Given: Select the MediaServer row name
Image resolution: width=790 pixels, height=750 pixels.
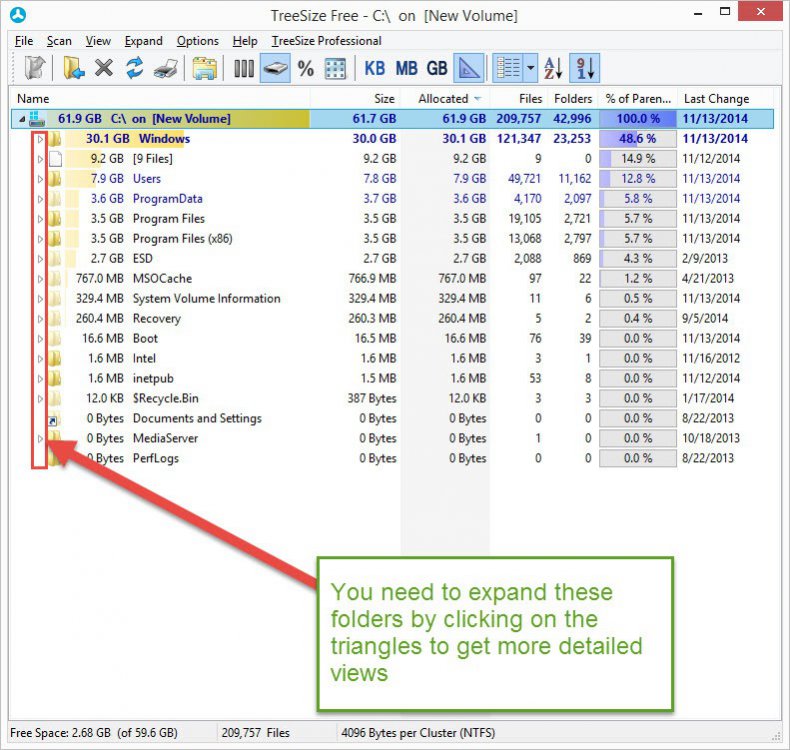Looking at the screenshot, I should (165, 438).
